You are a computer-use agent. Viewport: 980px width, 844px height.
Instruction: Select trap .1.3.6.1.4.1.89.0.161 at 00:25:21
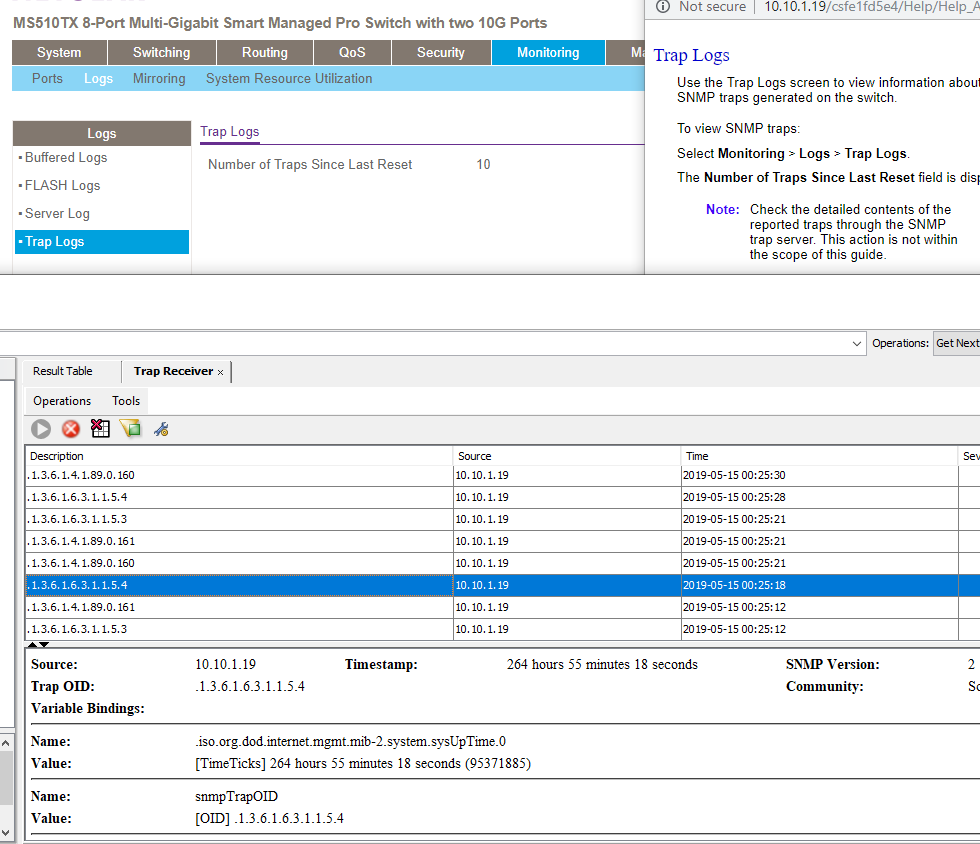[502, 541]
